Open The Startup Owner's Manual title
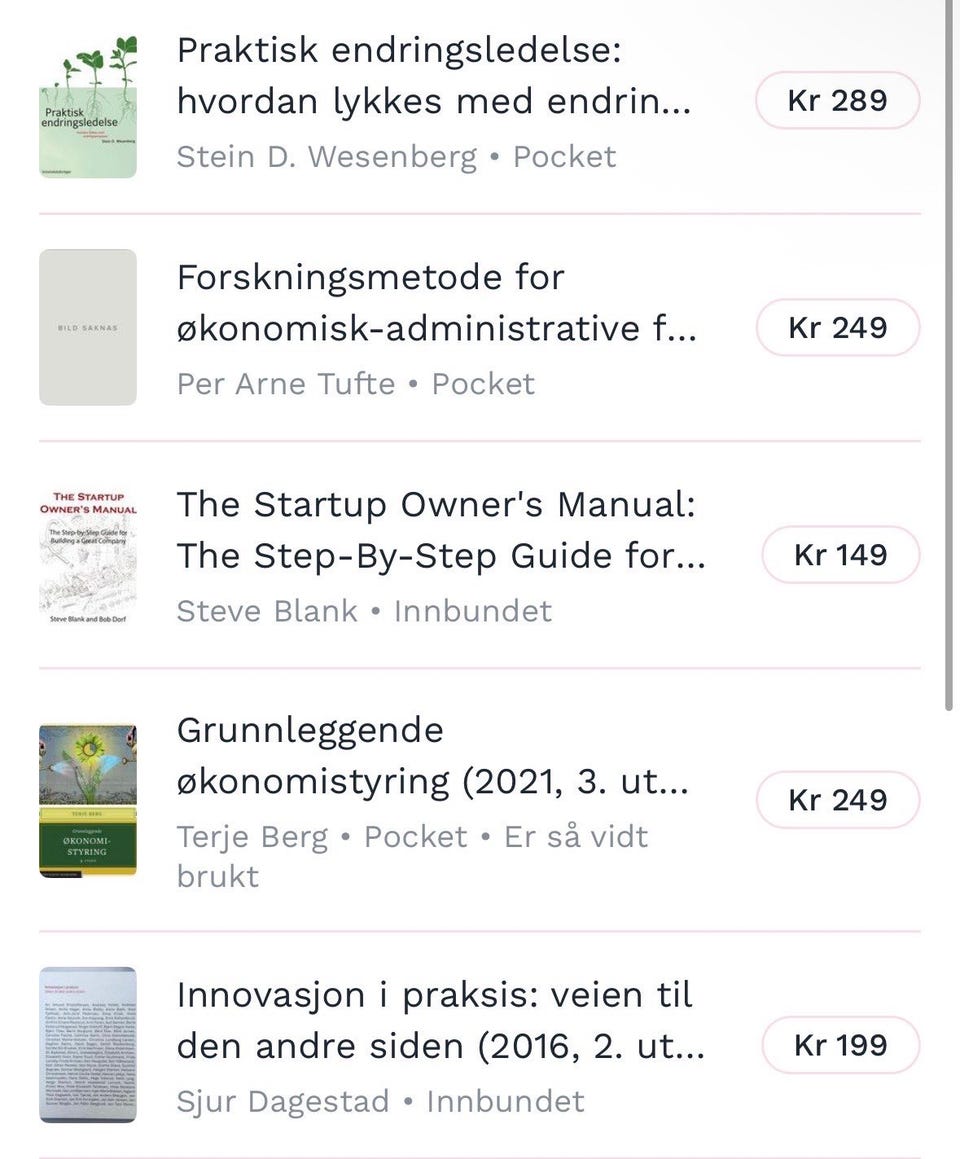 (x=441, y=529)
